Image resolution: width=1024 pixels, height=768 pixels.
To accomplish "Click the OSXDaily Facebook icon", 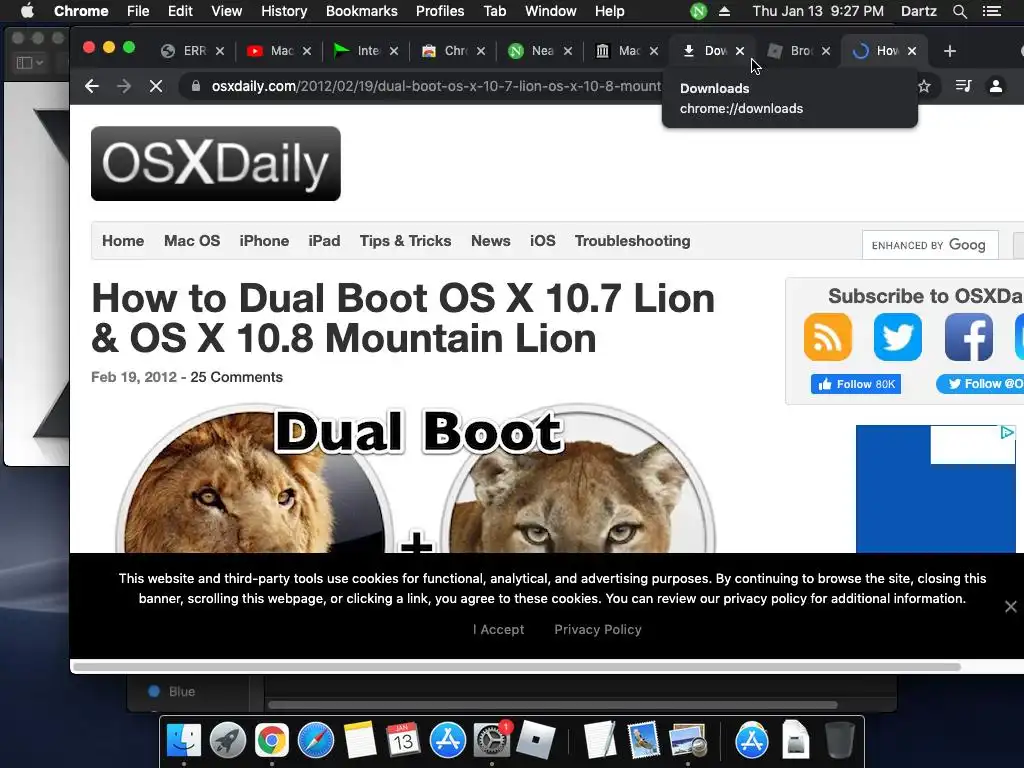I will 968,337.
